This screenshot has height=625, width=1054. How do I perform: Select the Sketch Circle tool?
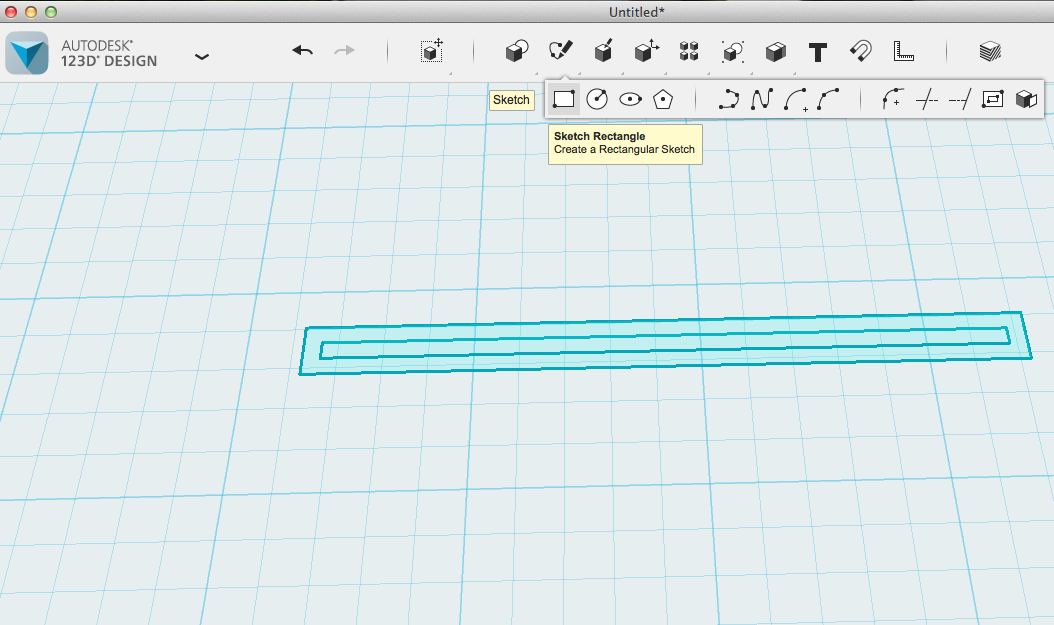(597, 99)
